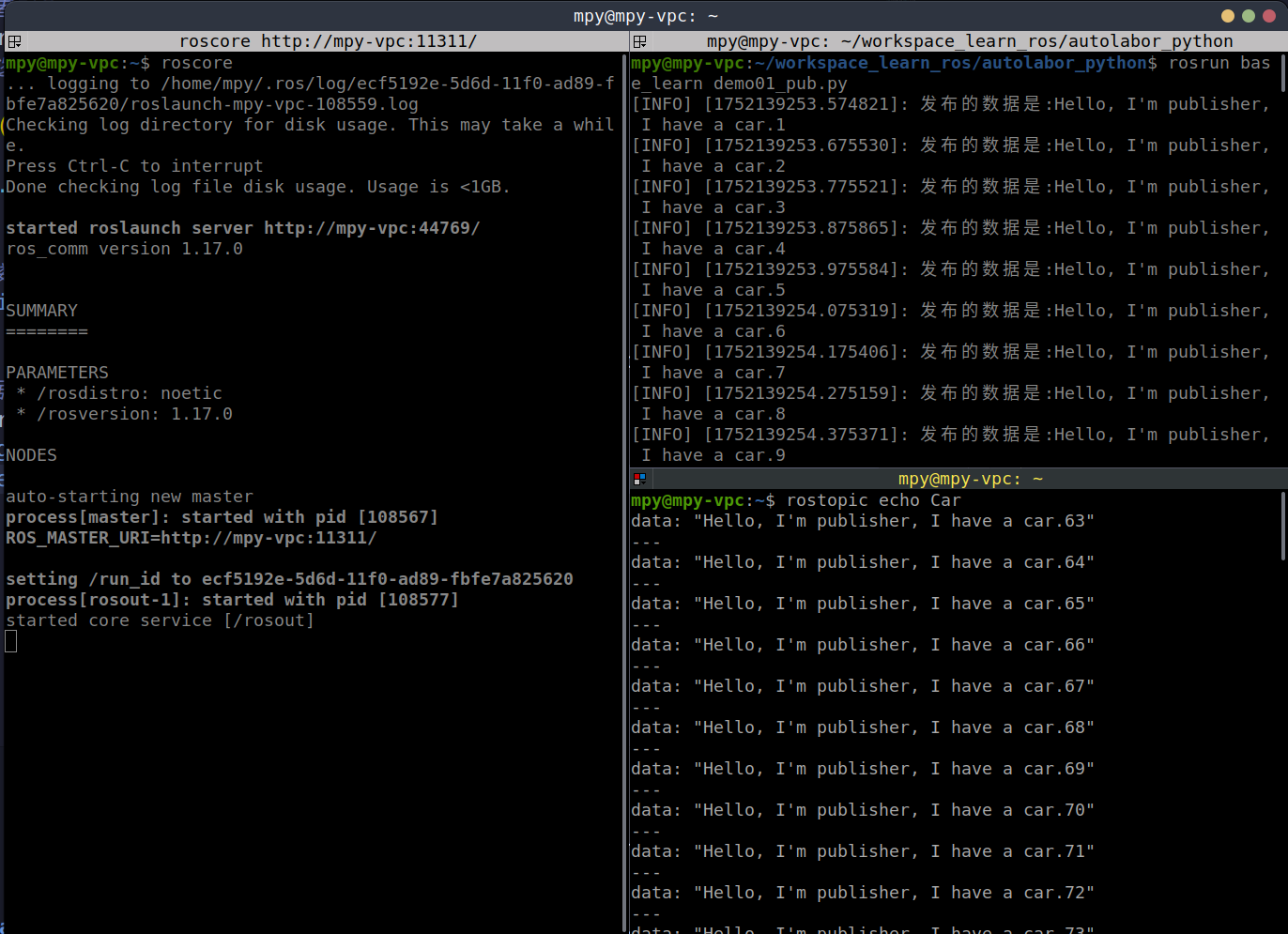Click scrollbar of the rostopic echo pane
Screen dimensions: 1288x934
pos(1283,526)
